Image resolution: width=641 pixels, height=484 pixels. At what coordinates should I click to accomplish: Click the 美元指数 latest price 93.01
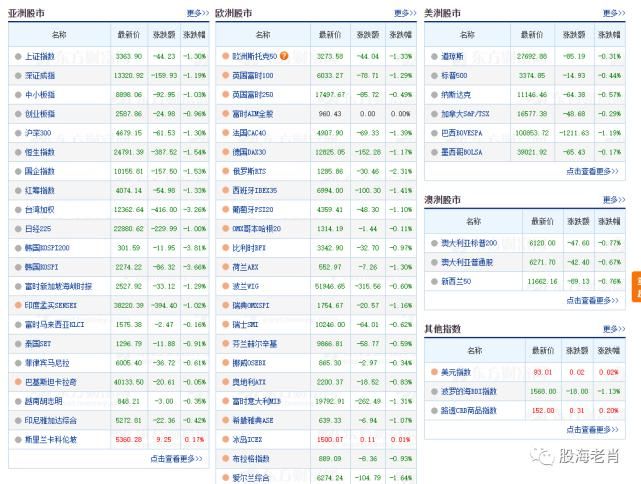[x=543, y=372]
